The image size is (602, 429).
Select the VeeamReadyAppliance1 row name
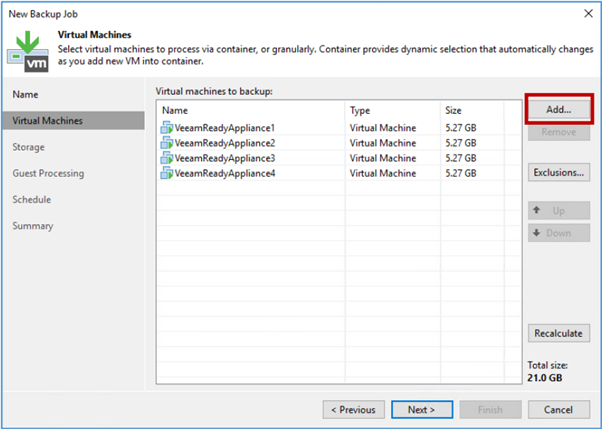pyautogui.click(x=225, y=128)
